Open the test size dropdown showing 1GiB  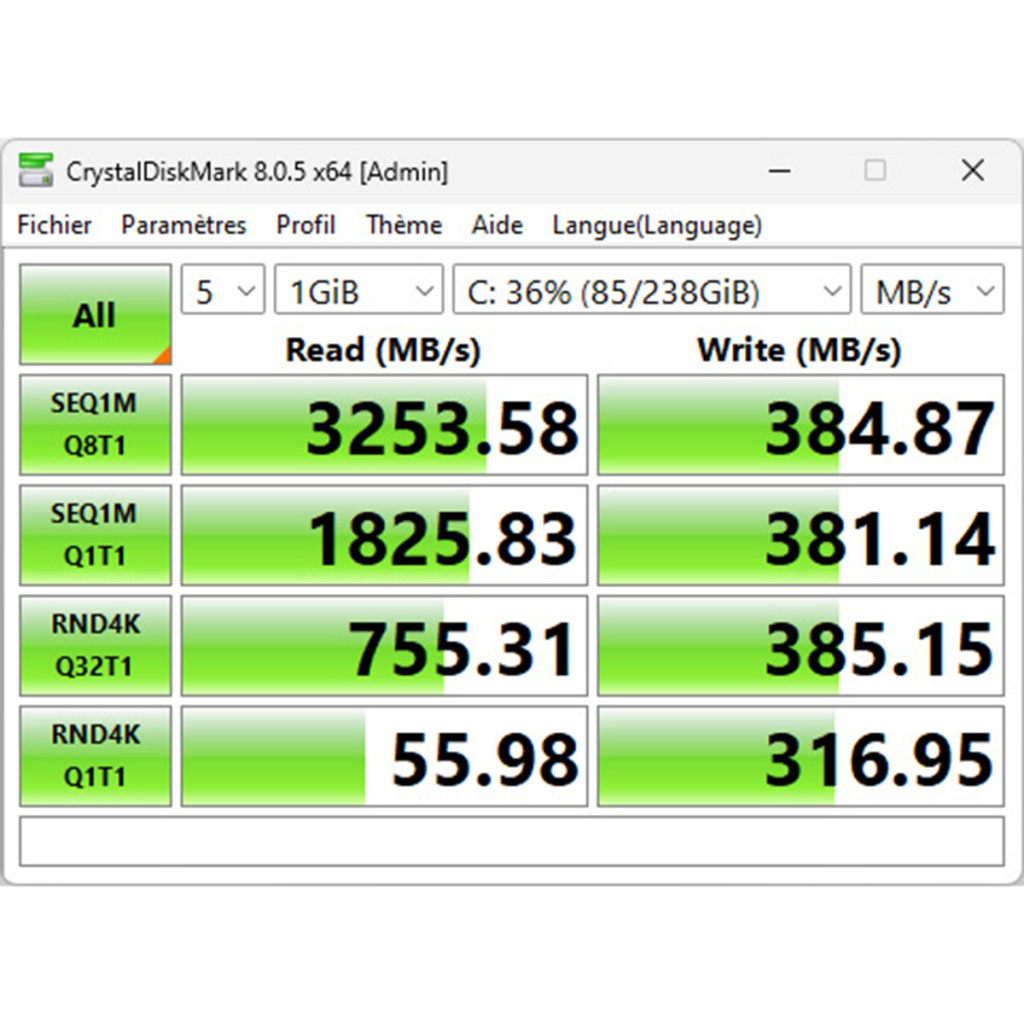pyautogui.click(x=358, y=290)
